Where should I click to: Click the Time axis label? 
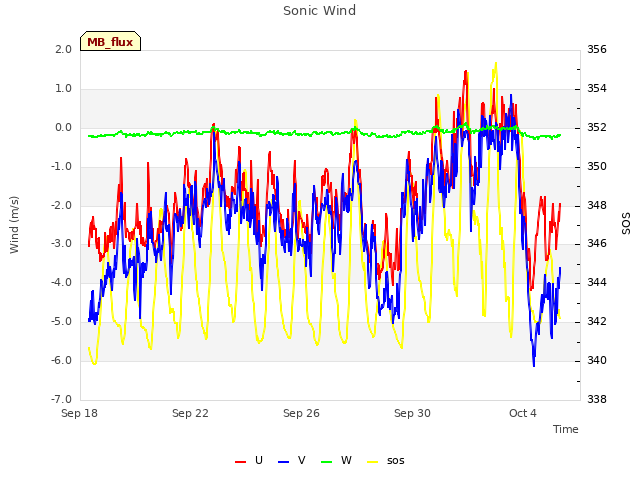click(566, 429)
